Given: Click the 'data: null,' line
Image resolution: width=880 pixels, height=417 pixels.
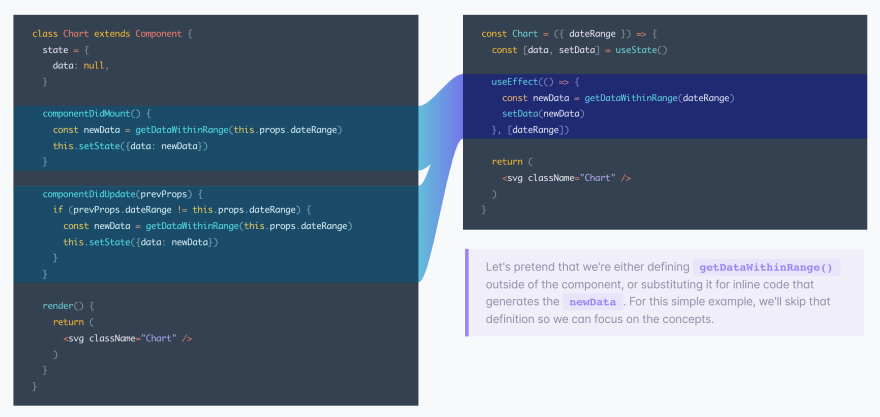Looking at the screenshot, I should [81, 66].
